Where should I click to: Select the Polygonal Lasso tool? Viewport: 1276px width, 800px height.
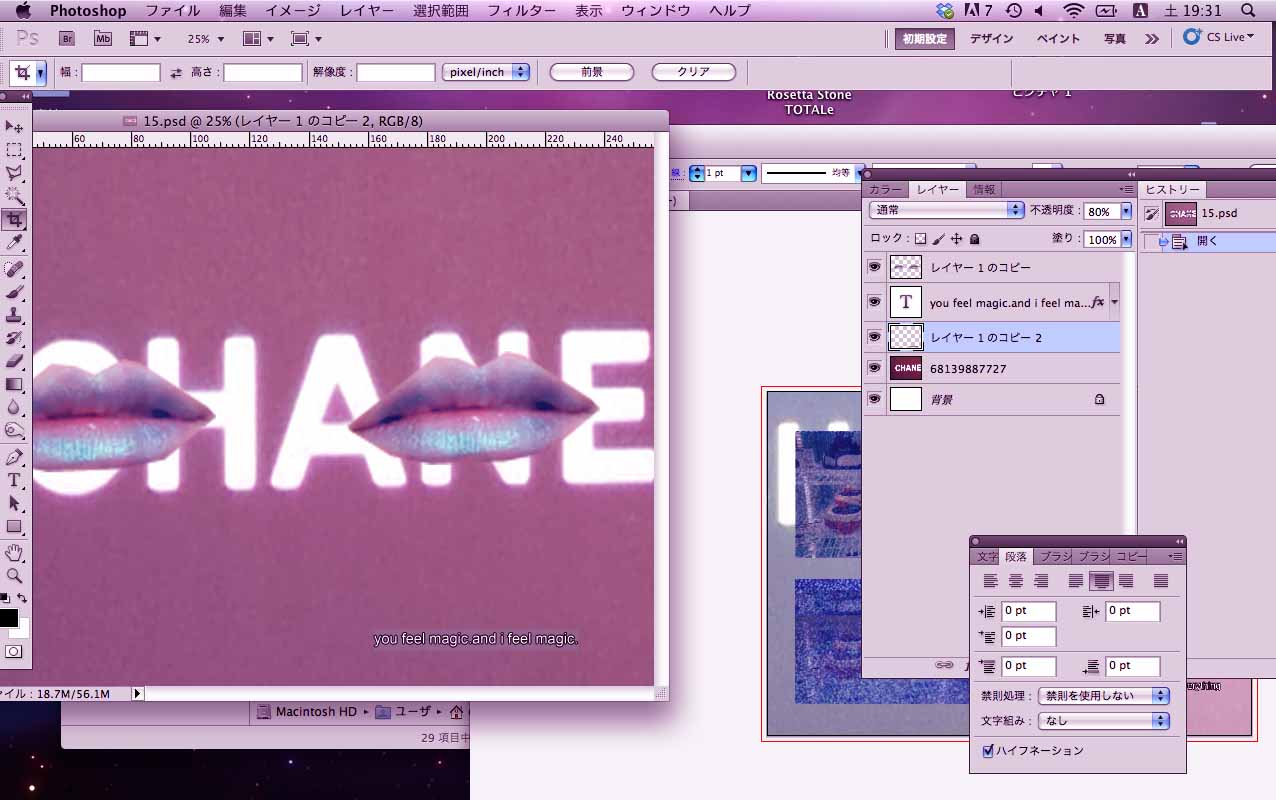[x=14, y=173]
